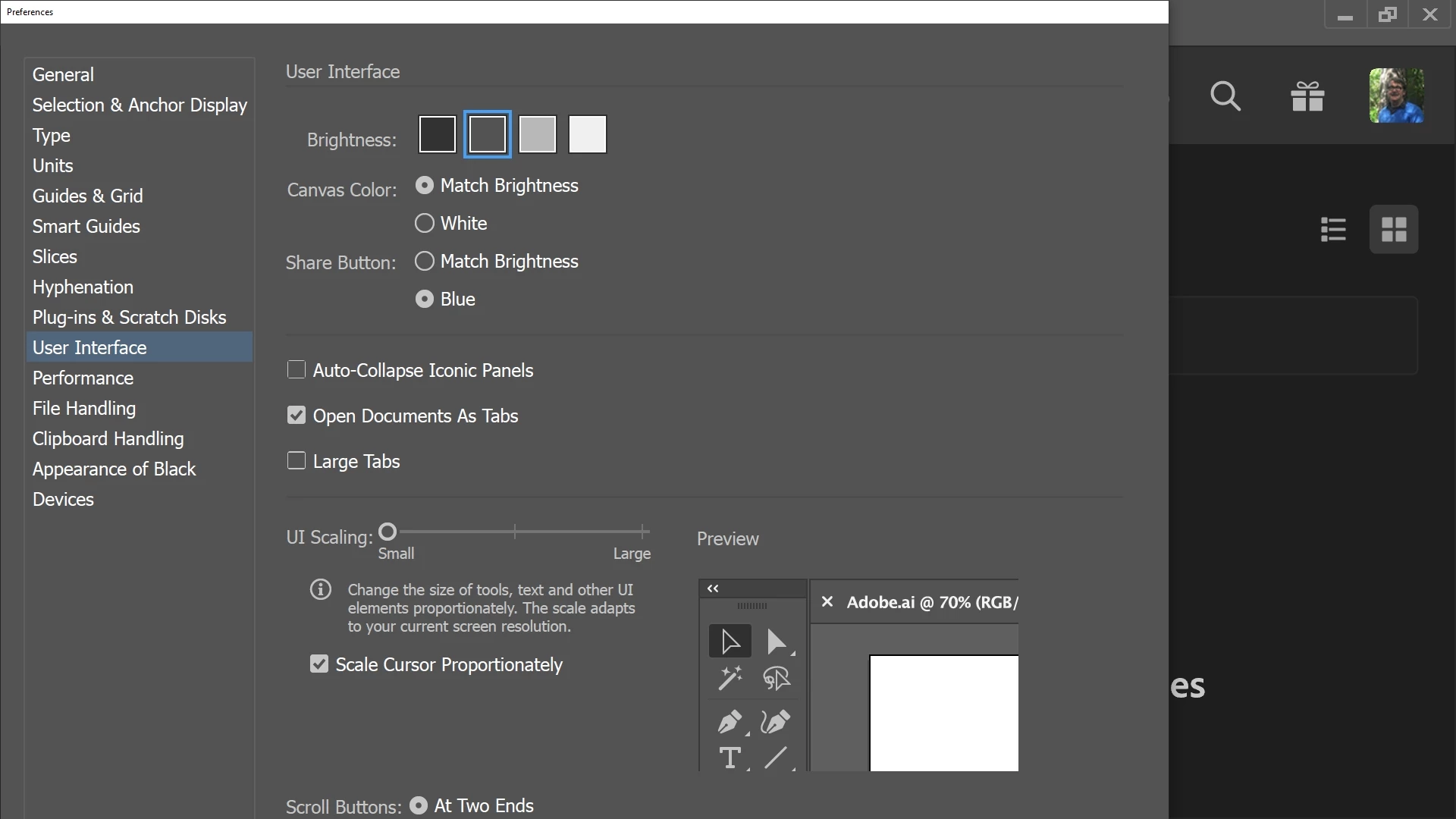Select White canvas color radio button
1456x819 pixels.
coord(425,223)
